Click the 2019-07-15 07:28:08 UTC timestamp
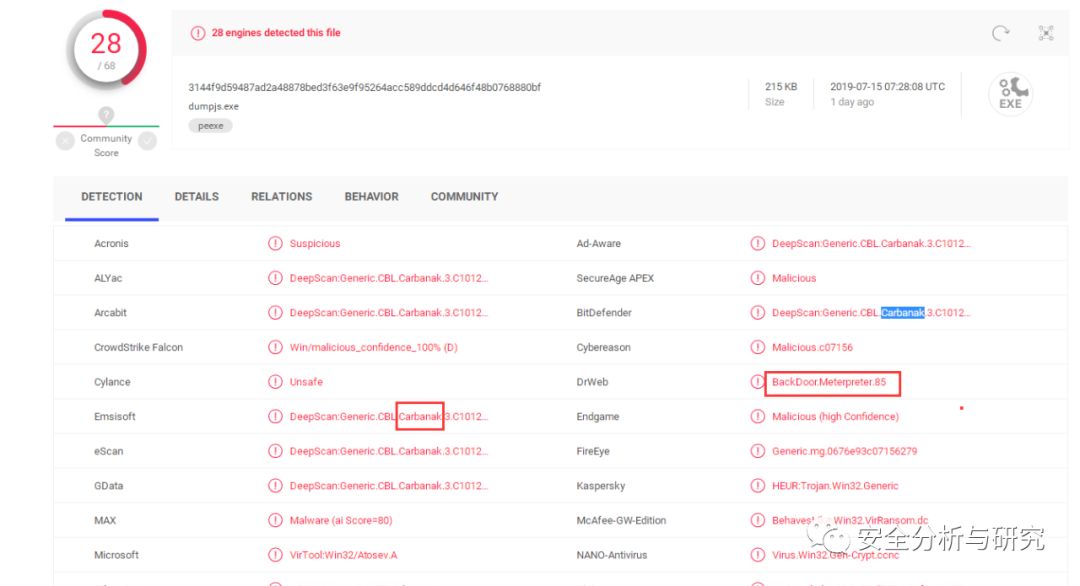This screenshot has height=586, width=1080. [x=887, y=87]
